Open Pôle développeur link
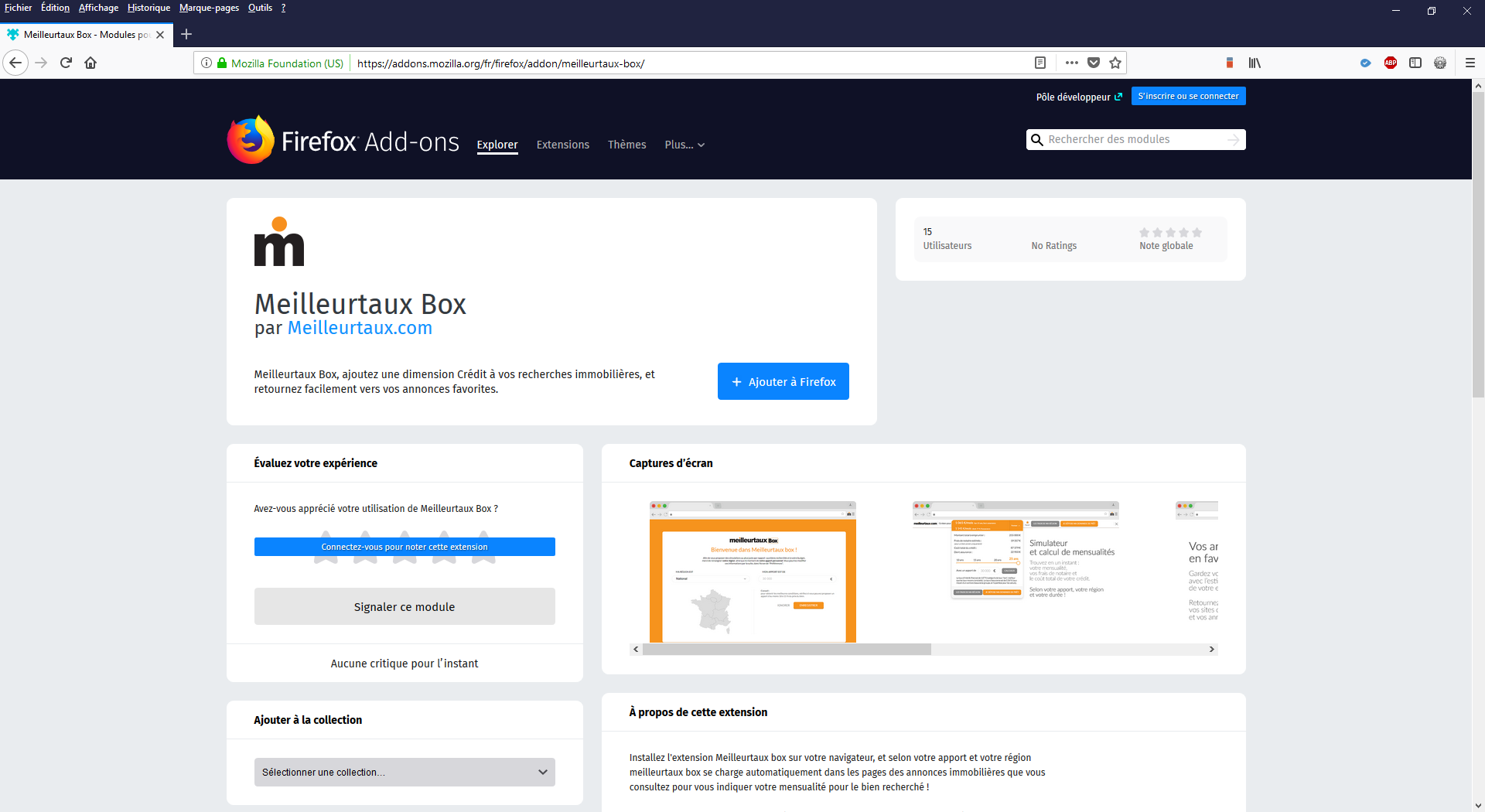 tap(1079, 97)
